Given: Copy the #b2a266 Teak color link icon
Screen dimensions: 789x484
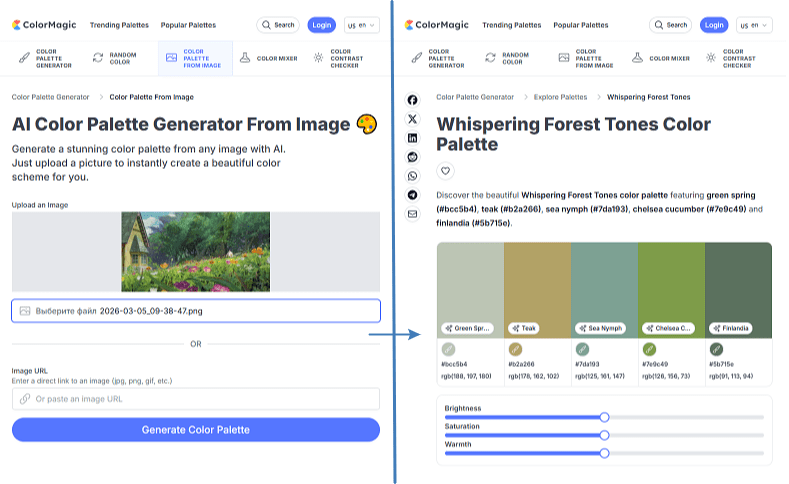Looking at the screenshot, I should coord(515,349).
